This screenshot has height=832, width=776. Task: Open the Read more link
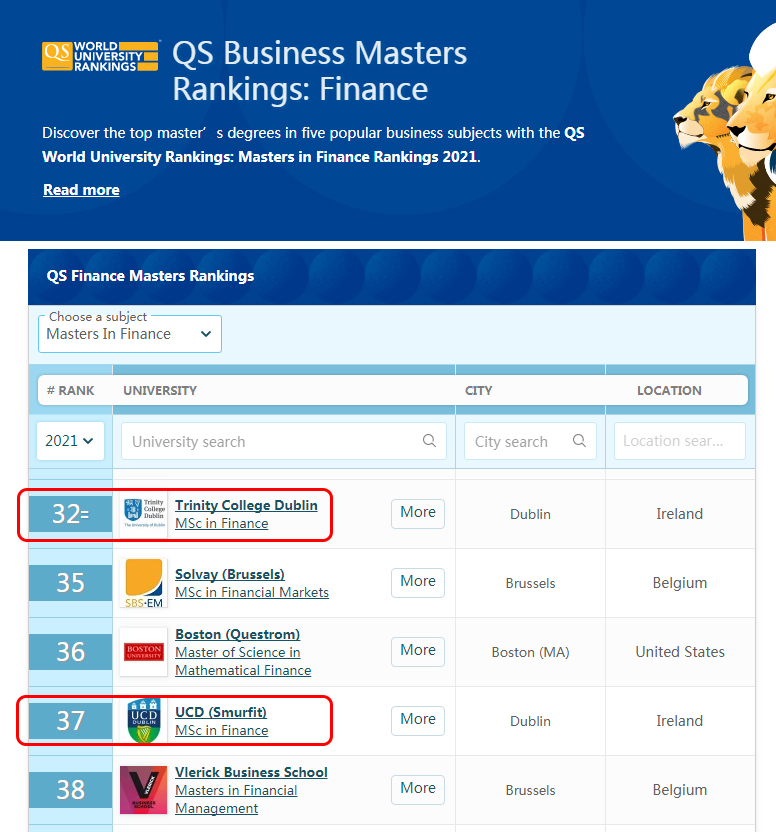(81, 190)
